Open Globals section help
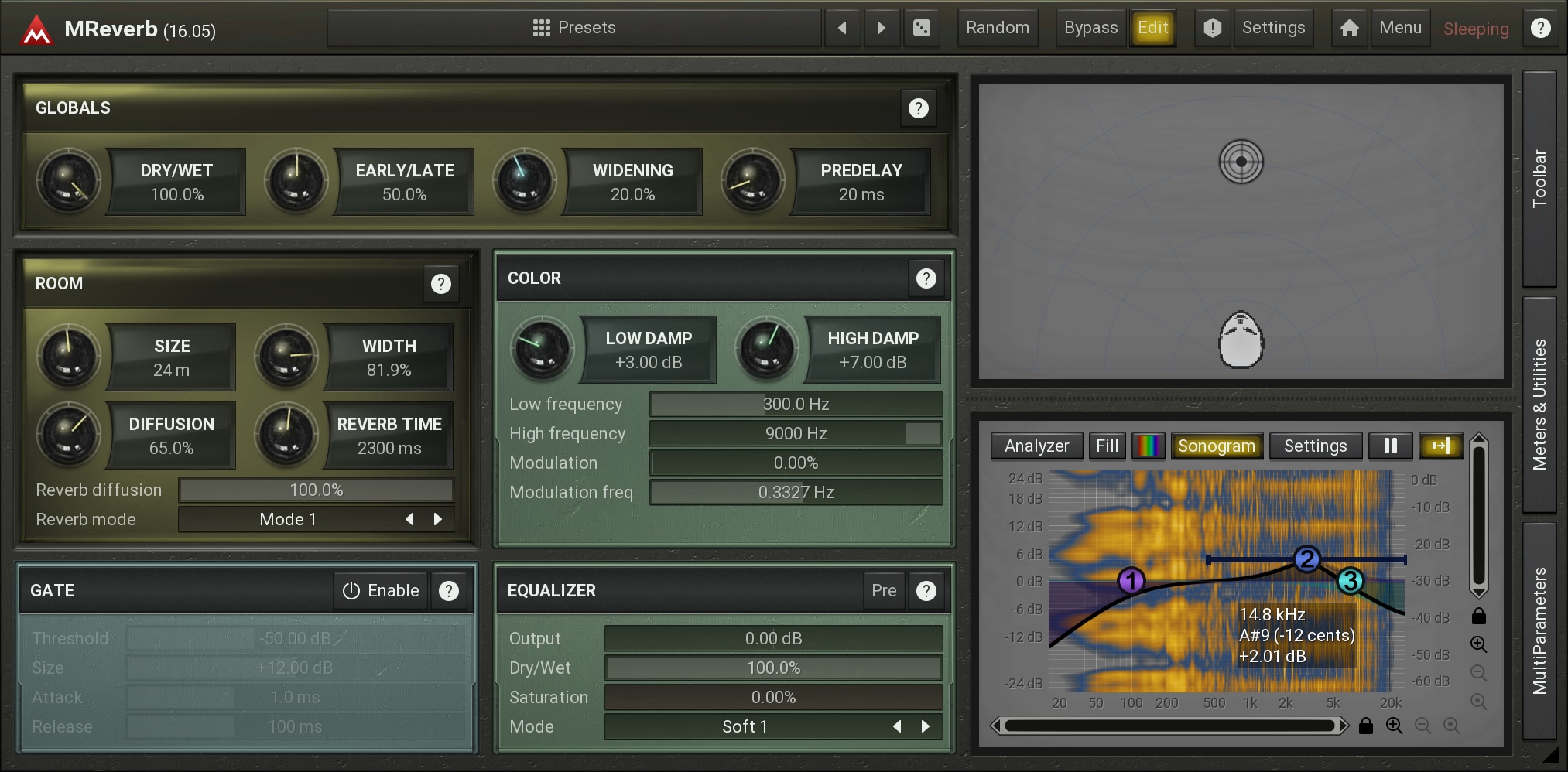 [x=918, y=108]
